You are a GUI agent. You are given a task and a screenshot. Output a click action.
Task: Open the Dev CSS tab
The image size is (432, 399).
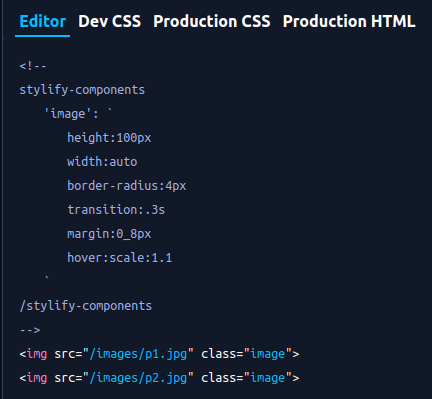pyautogui.click(x=109, y=22)
